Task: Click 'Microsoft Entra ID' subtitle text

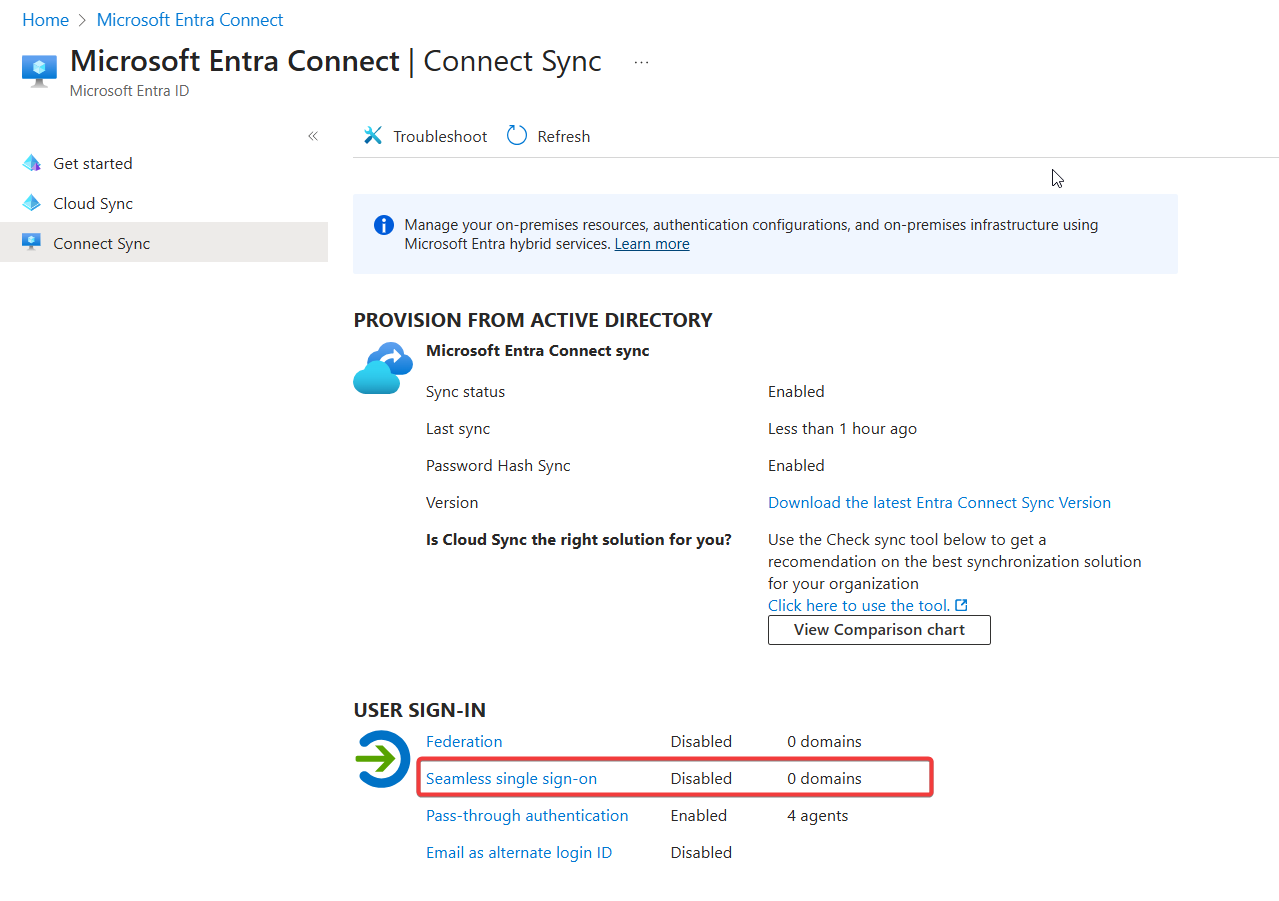Action: tap(129, 90)
